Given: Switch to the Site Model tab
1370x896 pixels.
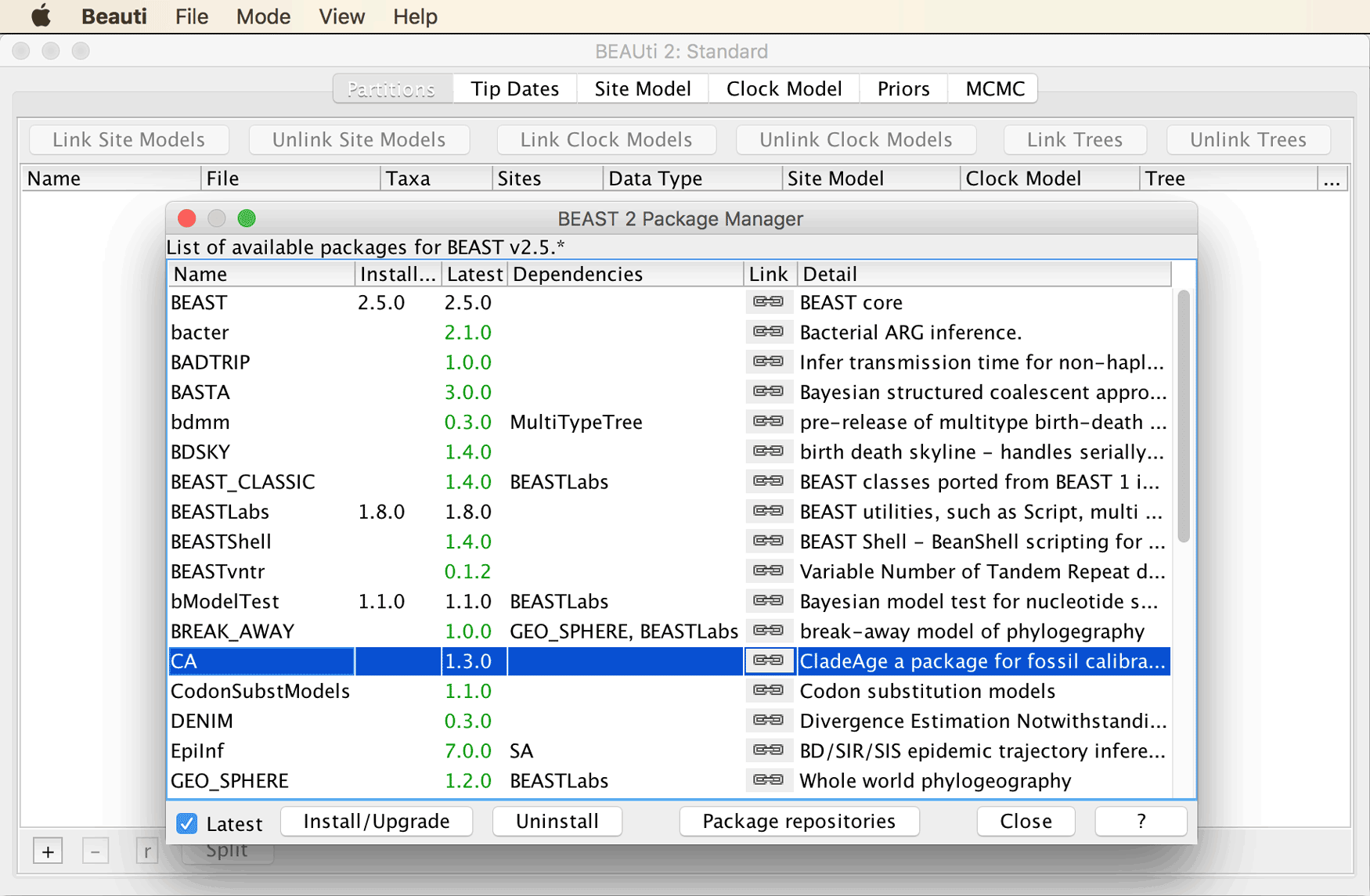Looking at the screenshot, I should [642, 88].
